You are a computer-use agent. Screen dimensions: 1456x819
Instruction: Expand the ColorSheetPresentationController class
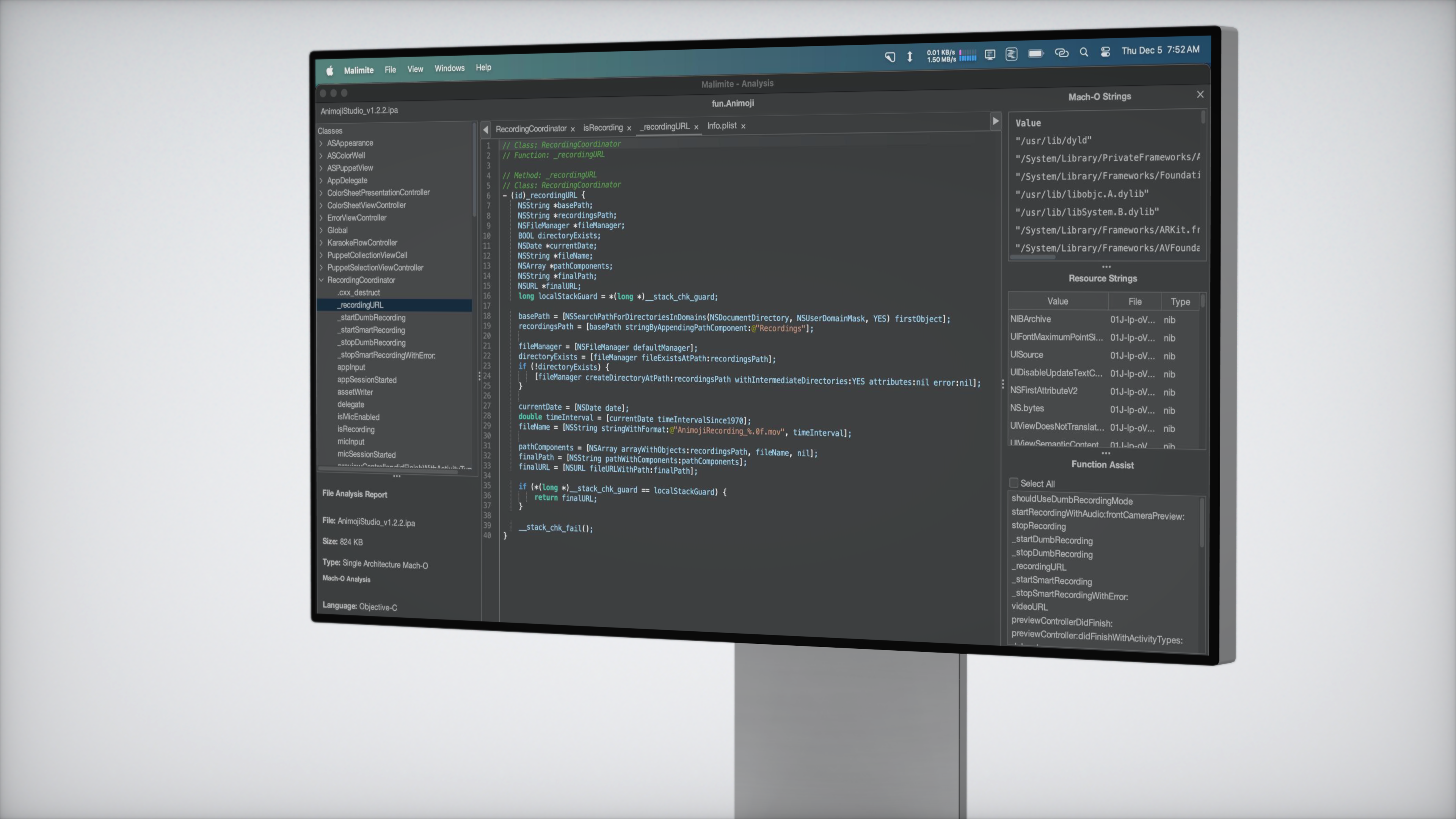point(321,193)
